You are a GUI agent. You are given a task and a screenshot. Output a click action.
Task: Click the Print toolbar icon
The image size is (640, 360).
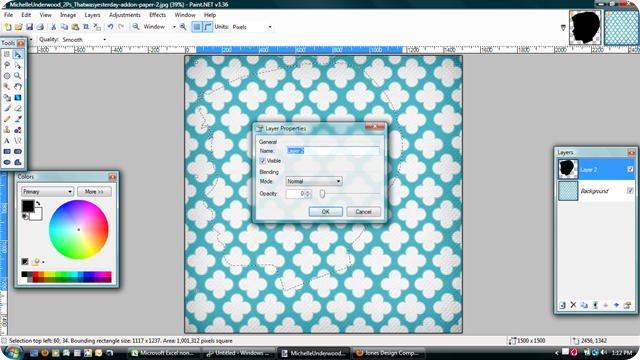pos(40,27)
